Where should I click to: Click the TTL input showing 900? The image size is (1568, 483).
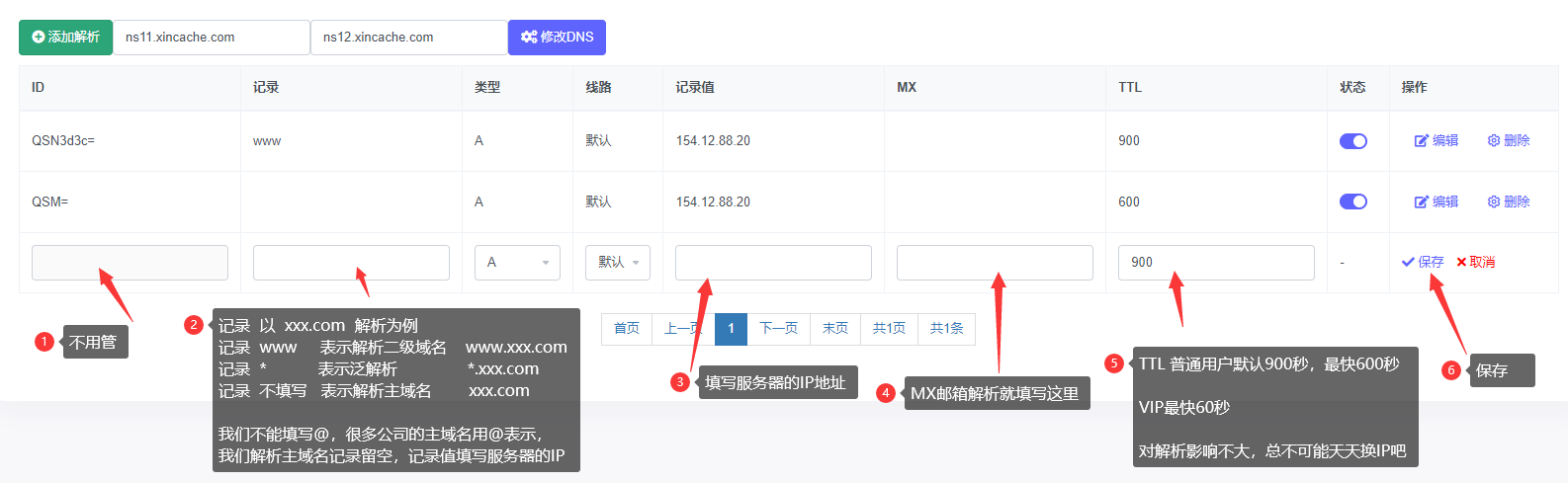tap(1216, 263)
